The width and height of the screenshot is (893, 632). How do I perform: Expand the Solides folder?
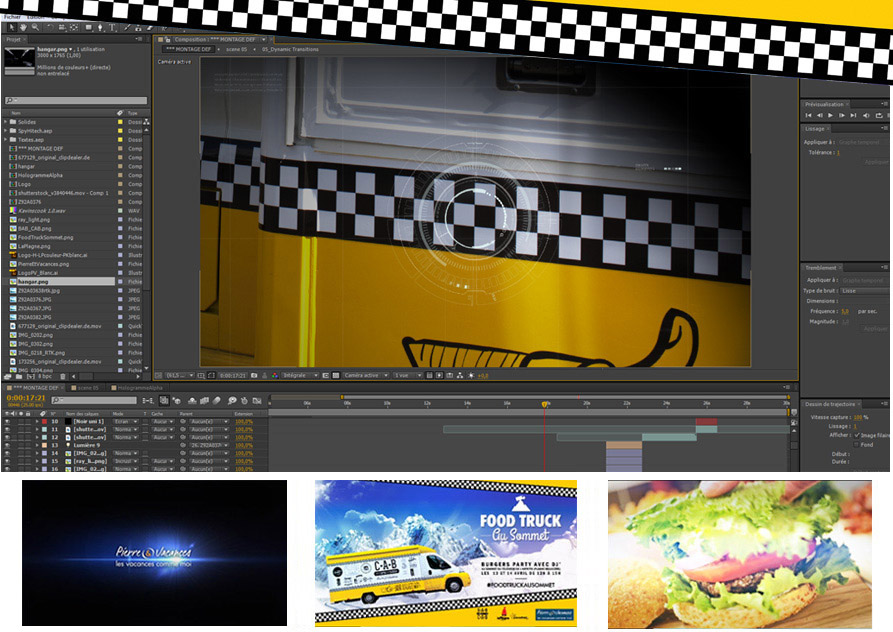pos(6,122)
